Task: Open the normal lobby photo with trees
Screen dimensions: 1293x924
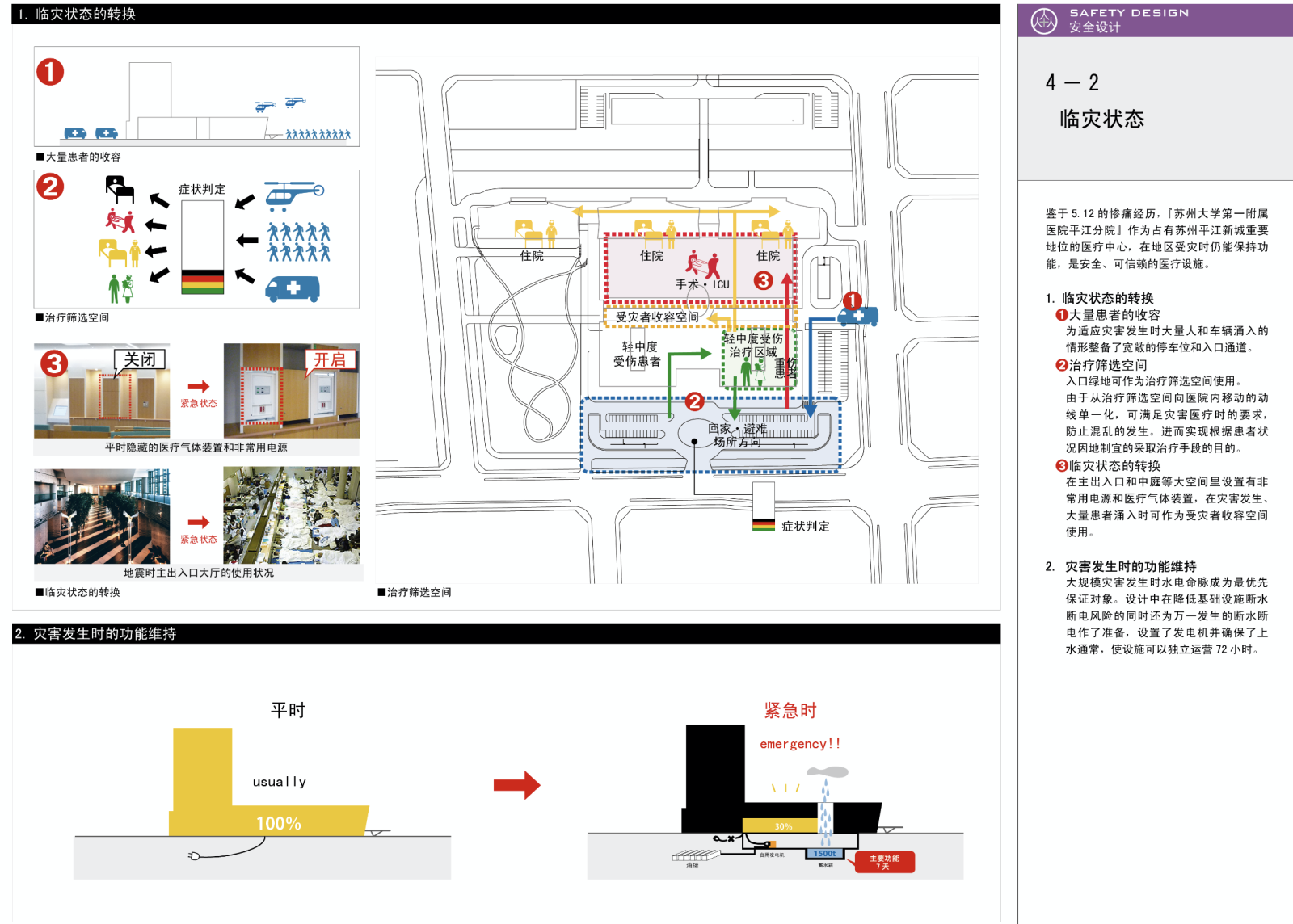Action: [x=102, y=515]
